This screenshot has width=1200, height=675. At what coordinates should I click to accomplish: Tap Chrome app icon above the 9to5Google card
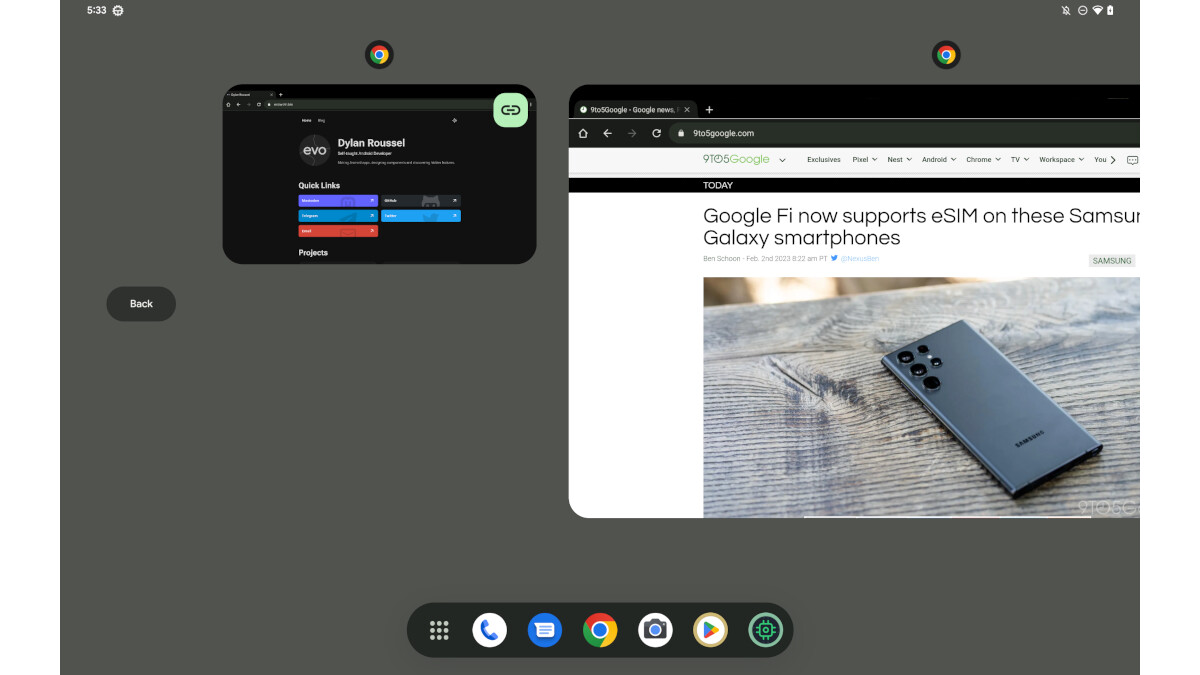click(946, 55)
